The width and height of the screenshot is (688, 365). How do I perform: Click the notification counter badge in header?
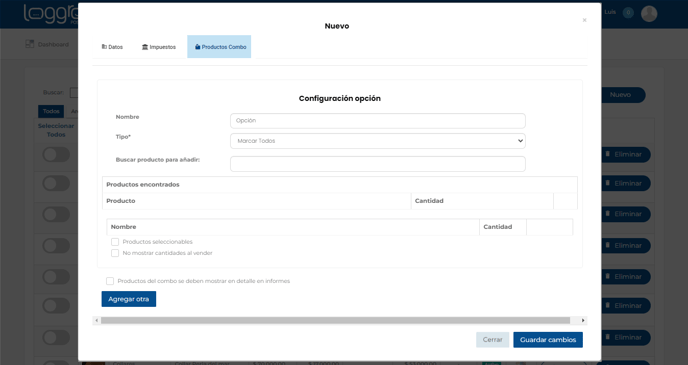628,13
